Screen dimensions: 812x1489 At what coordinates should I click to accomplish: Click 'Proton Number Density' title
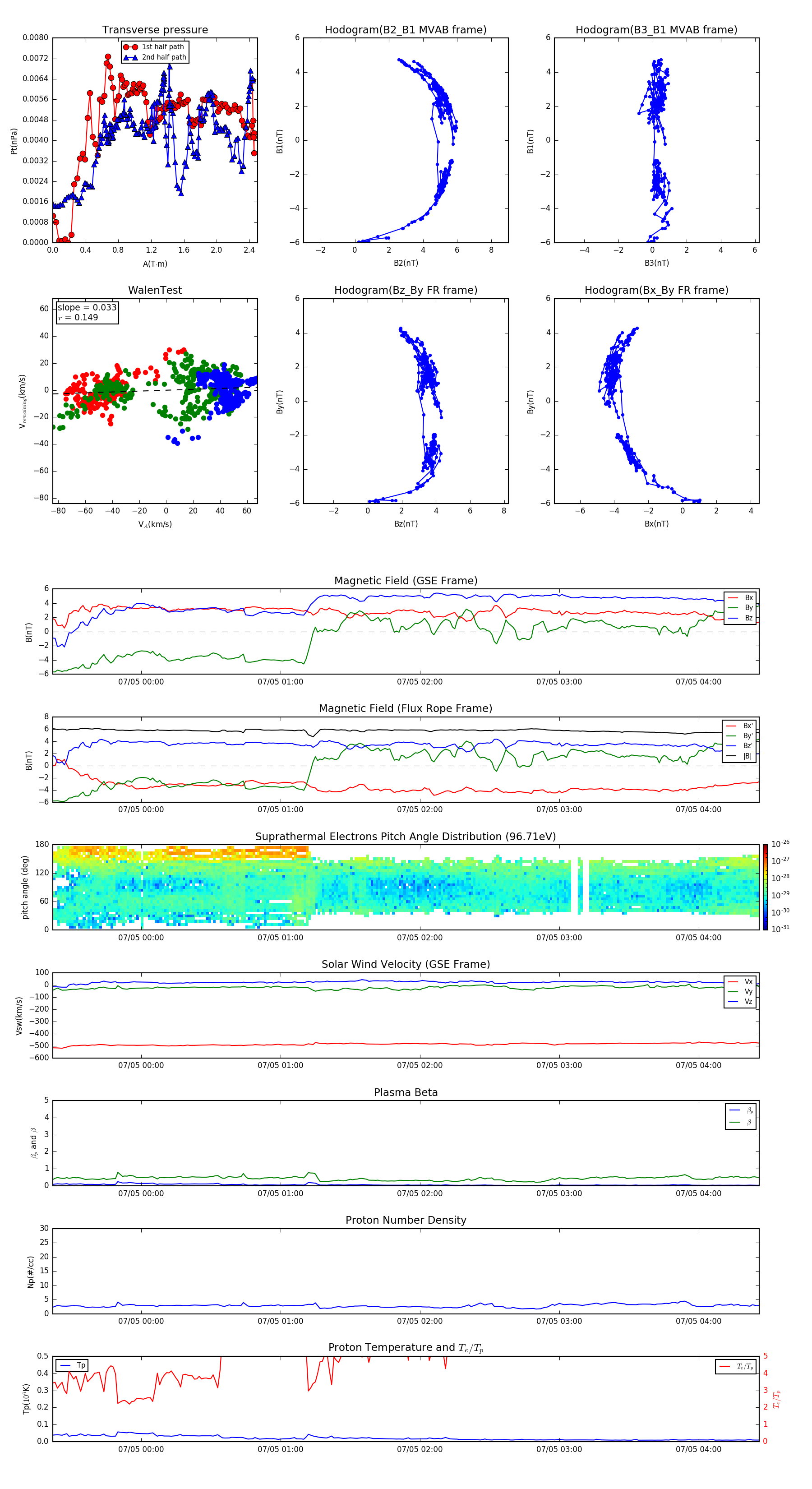(406, 1220)
